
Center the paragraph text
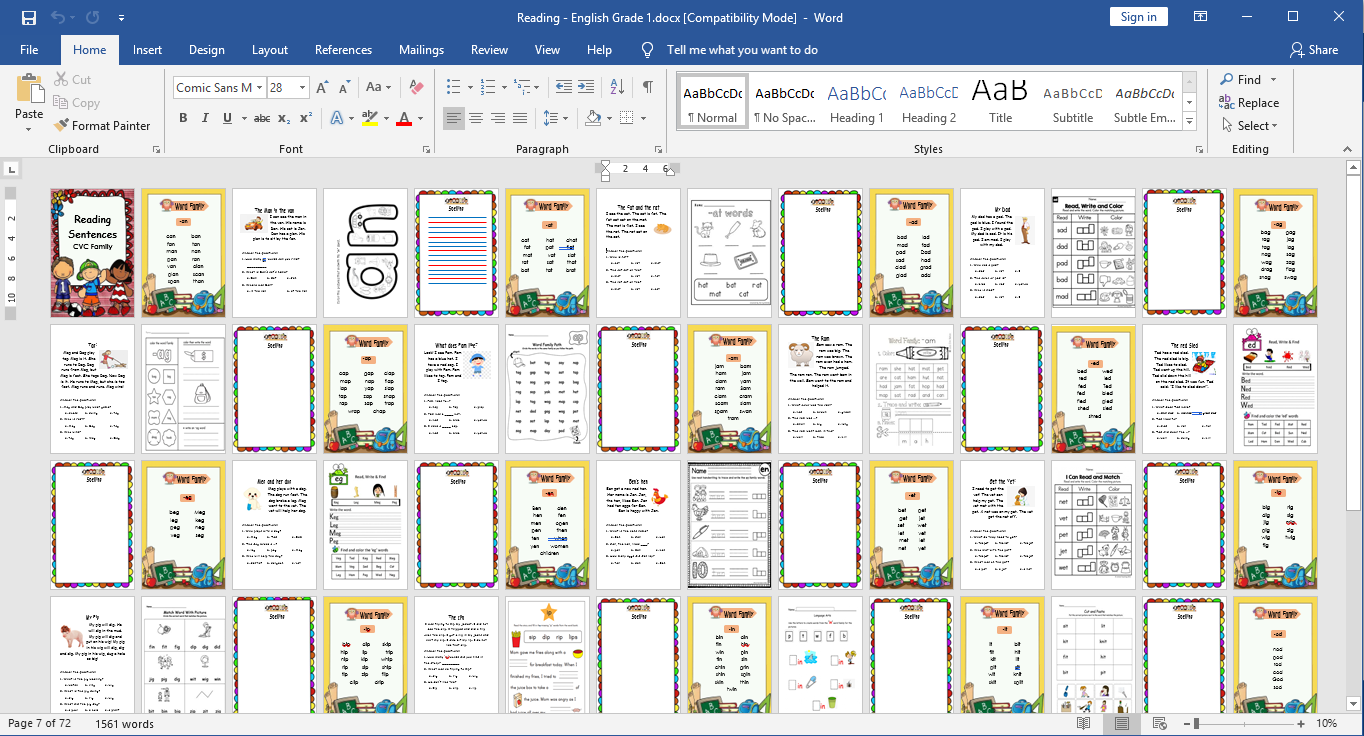(476, 118)
